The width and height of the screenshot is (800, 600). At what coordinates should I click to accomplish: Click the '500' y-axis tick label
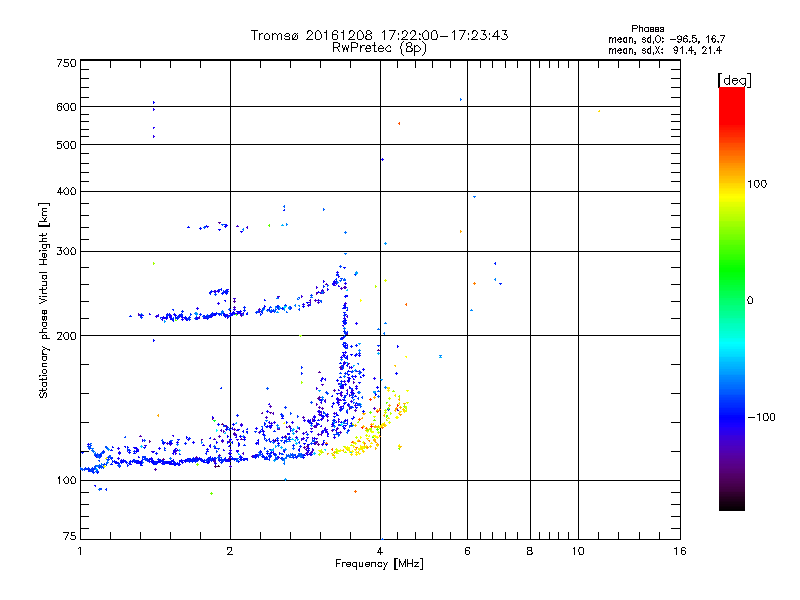(67, 145)
